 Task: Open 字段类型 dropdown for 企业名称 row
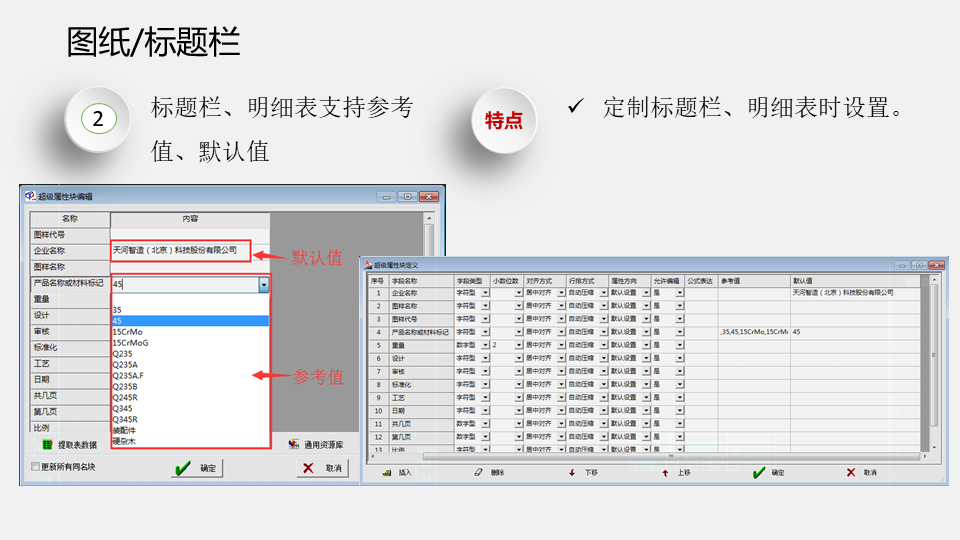coord(486,293)
